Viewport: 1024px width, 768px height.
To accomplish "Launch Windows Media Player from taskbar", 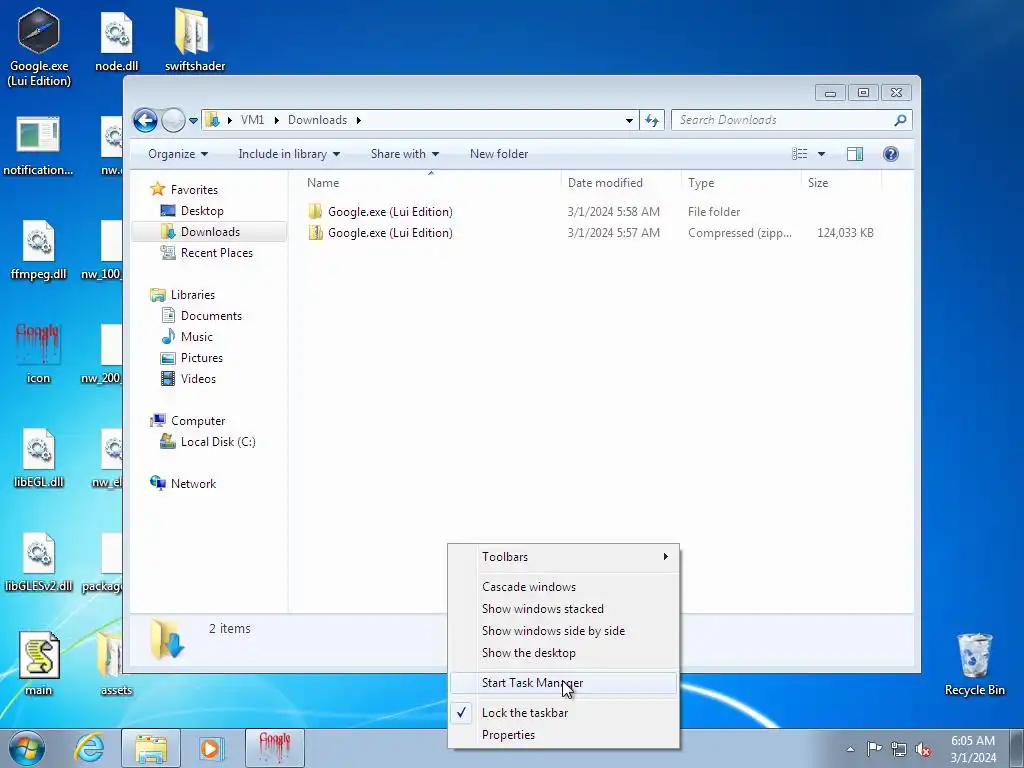I will 212,748.
